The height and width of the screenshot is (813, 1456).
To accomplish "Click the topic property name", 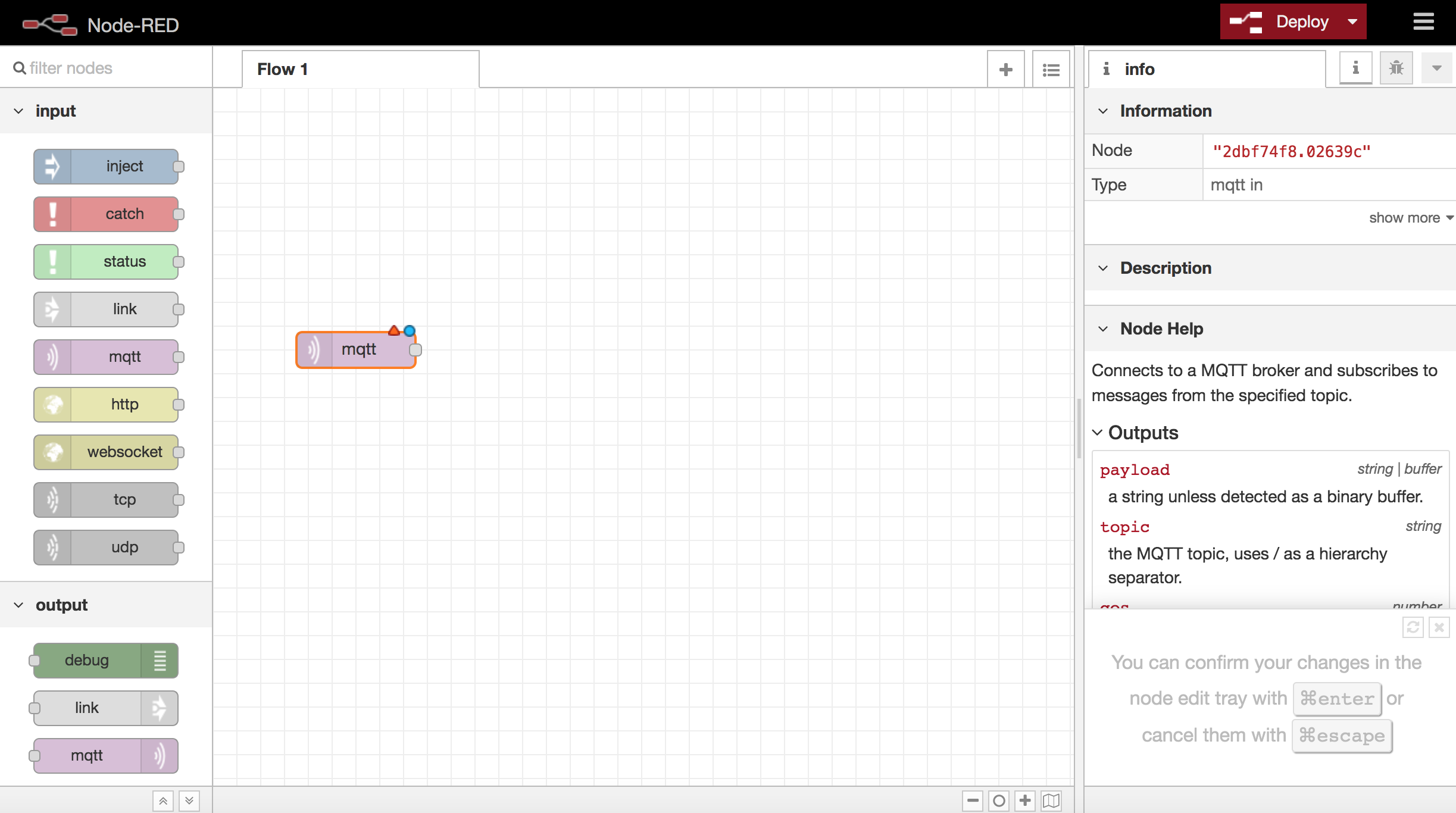I will [1124, 527].
